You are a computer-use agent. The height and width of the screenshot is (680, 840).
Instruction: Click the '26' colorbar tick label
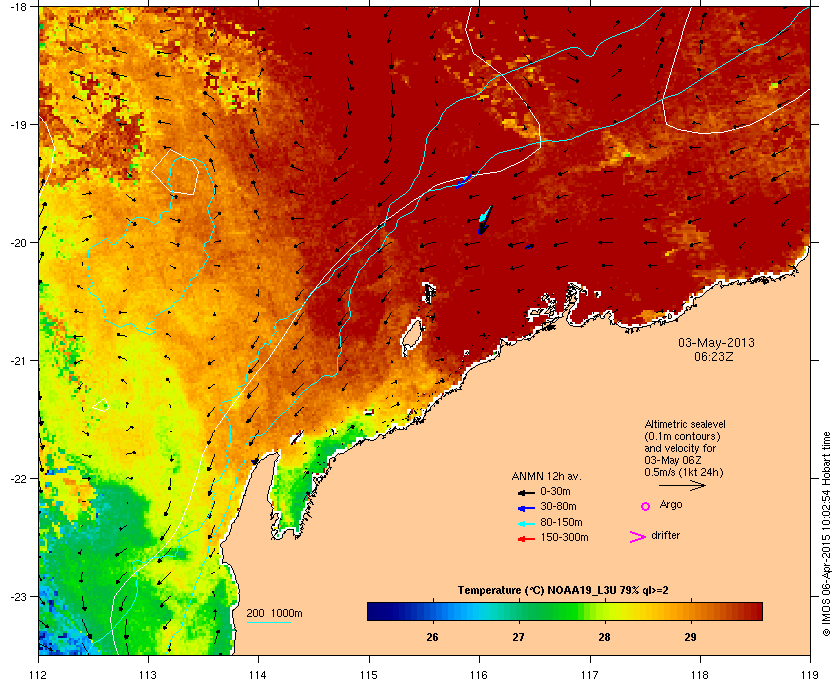tap(432, 637)
